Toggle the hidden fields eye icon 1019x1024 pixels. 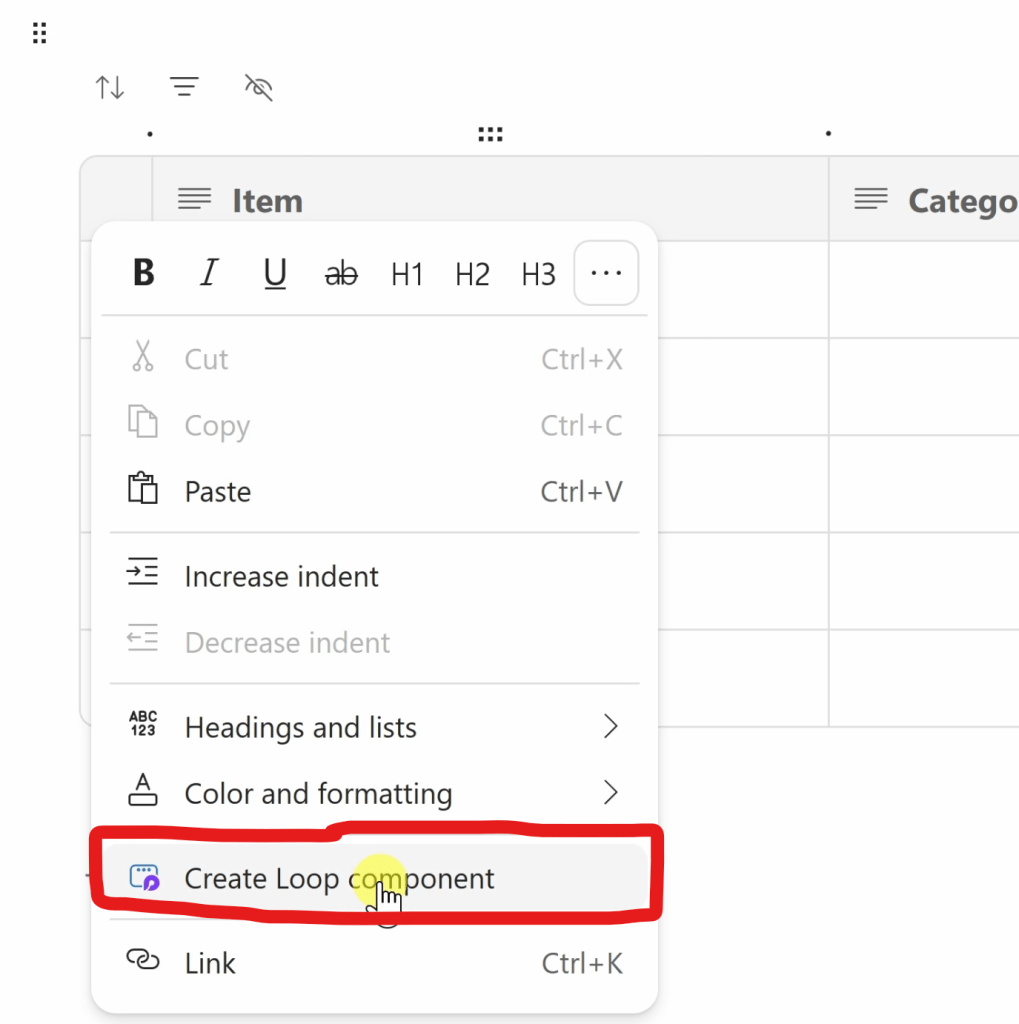point(259,88)
